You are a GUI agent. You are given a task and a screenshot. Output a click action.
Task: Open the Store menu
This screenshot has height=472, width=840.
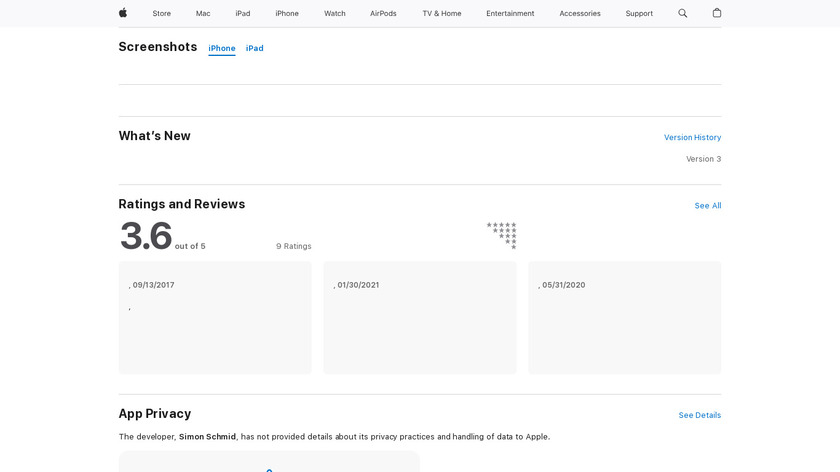[161, 13]
